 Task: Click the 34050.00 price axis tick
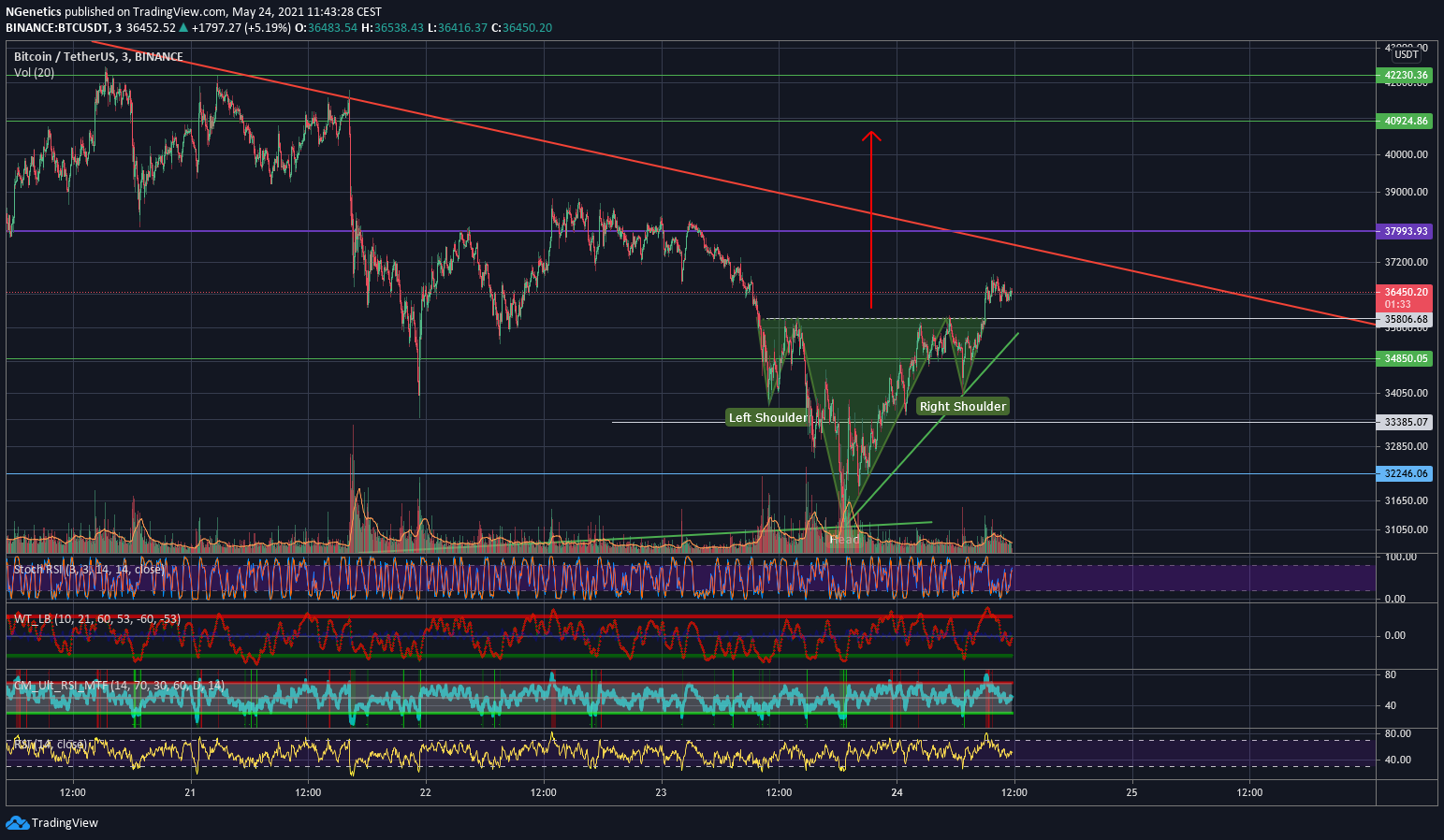point(1407,393)
